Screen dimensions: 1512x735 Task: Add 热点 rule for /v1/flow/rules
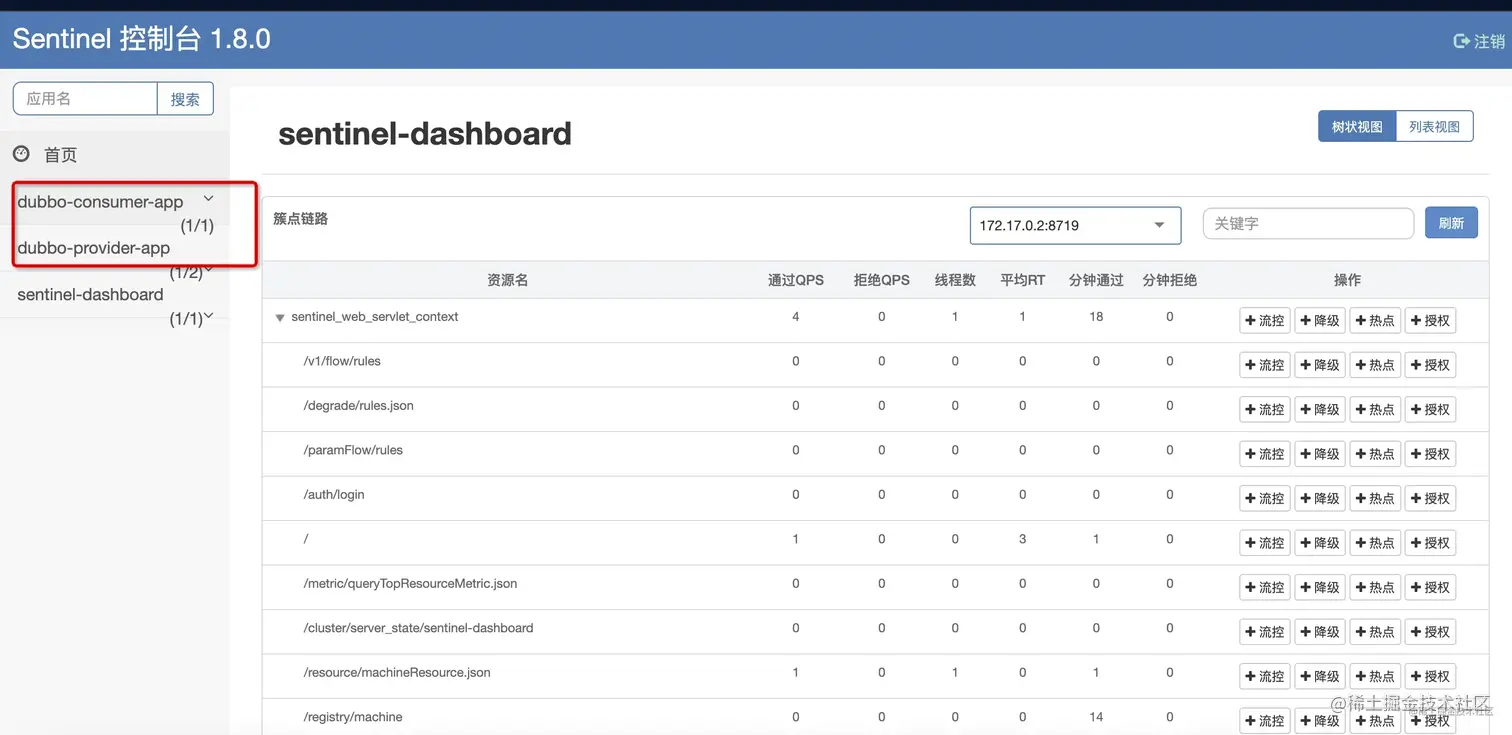(x=1375, y=365)
